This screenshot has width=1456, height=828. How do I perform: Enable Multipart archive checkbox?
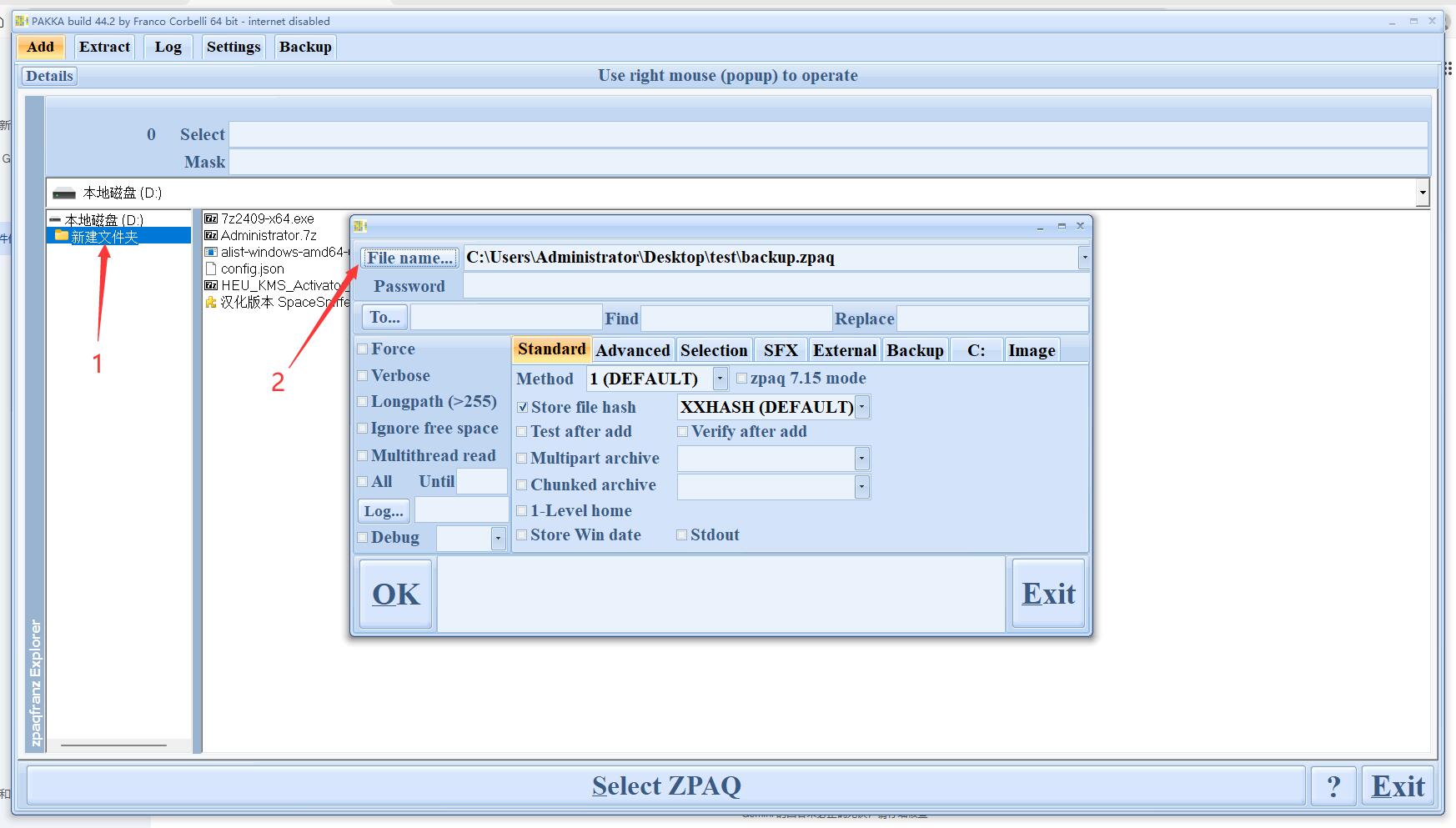click(x=522, y=458)
